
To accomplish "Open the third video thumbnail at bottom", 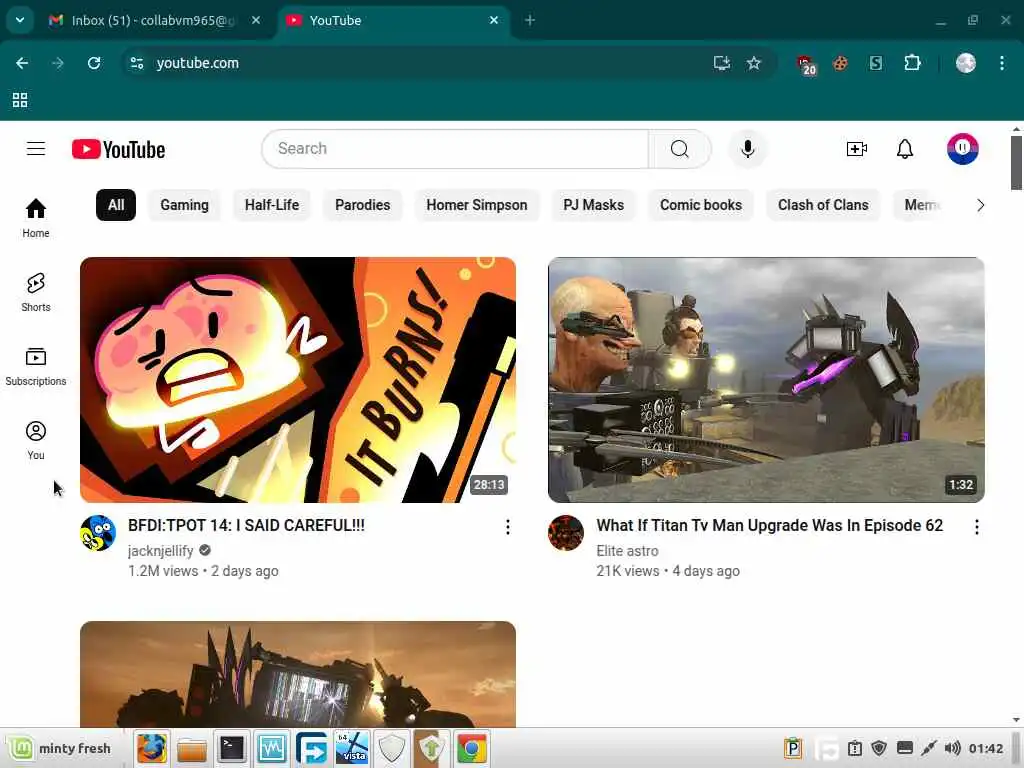I will pos(298,674).
